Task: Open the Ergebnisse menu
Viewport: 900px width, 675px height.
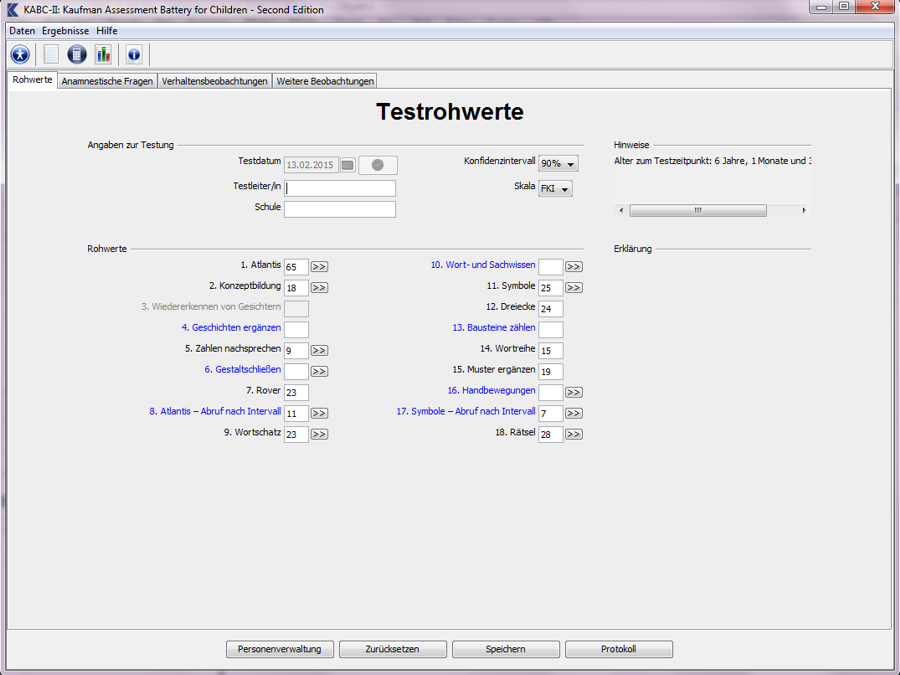Action: tap(65, 31)
